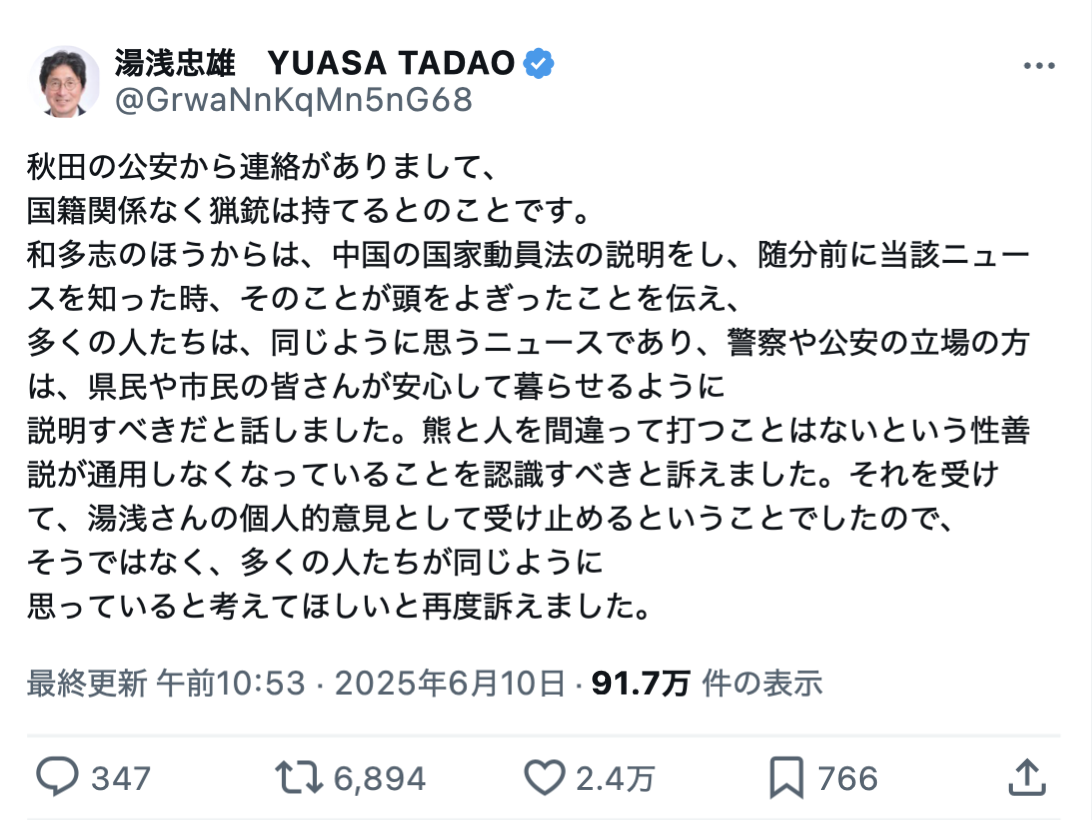This screenshot has height=820, width=1092.
Task: Click the 766 bookmarks count
Action: coord(848,779)
